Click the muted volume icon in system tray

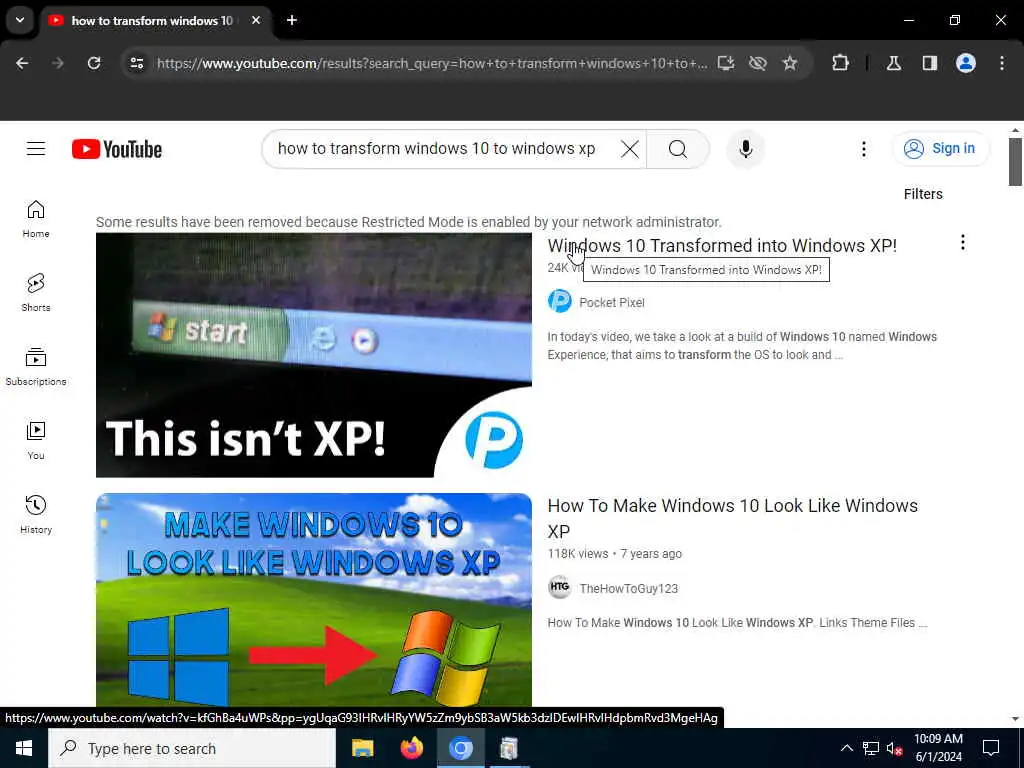[x=895, y=748]
